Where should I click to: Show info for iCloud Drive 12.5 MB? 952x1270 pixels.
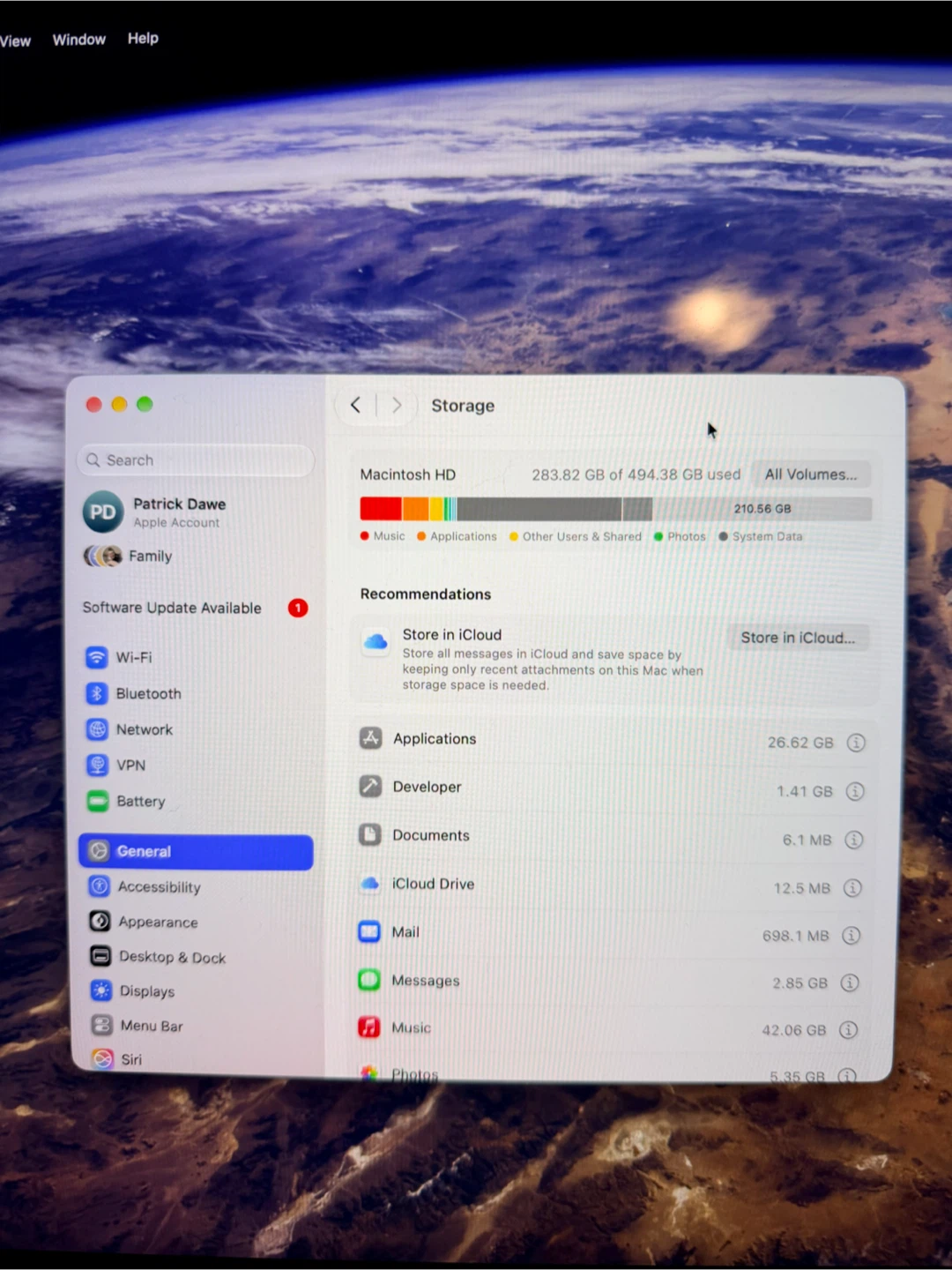point(852,888)
